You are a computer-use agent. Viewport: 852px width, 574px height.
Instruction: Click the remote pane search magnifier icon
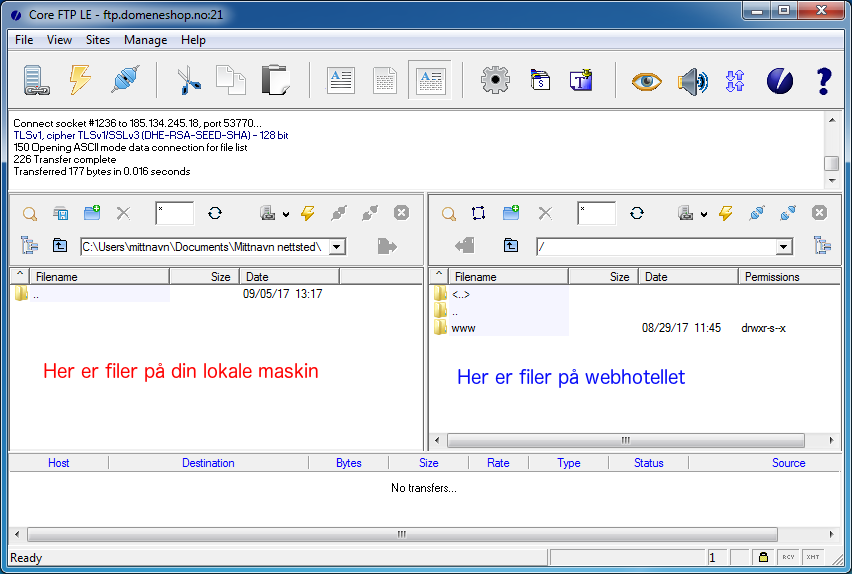tap(449, 214)
